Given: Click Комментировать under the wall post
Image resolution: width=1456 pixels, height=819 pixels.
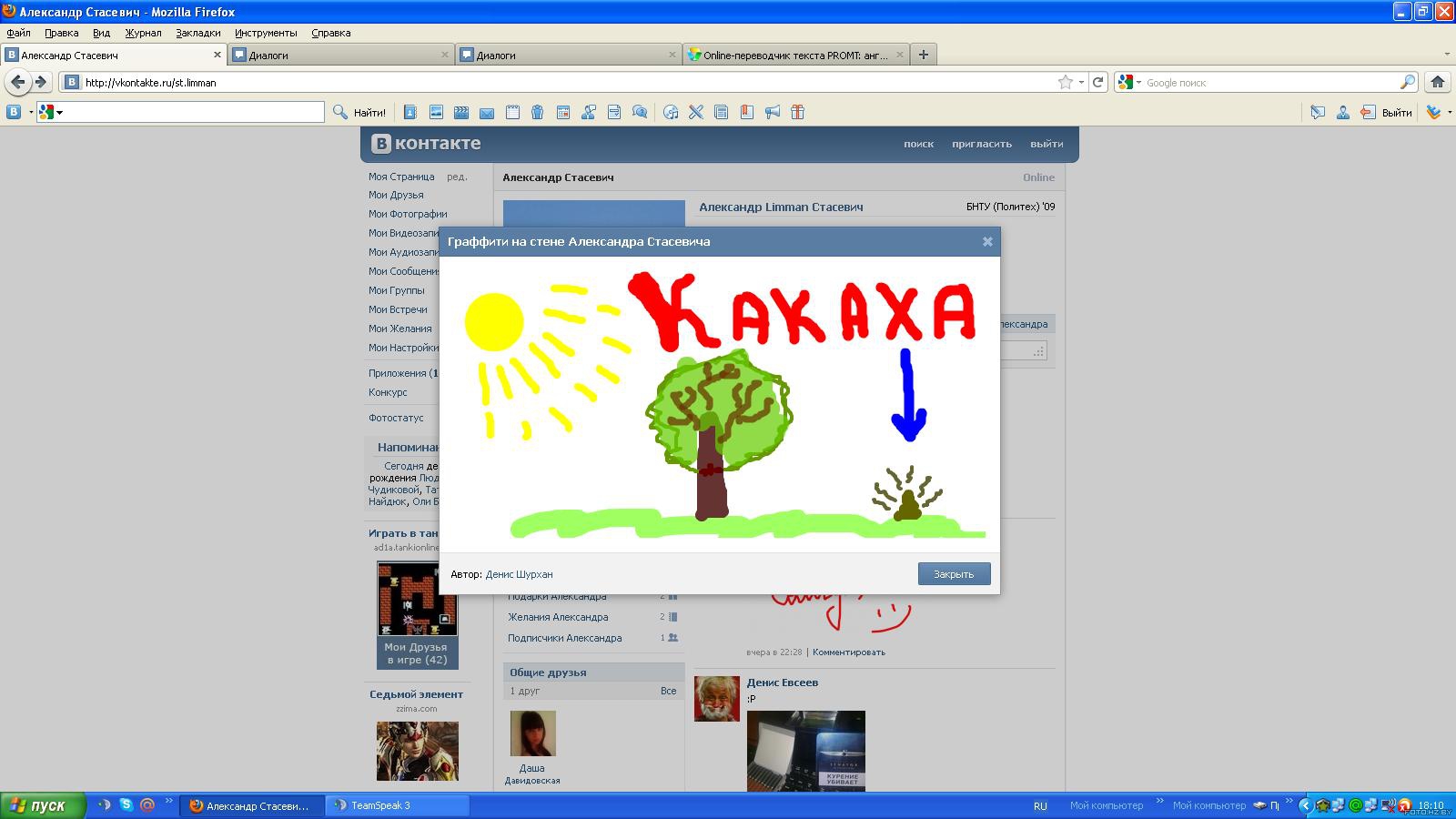Looking at the screenshot, I should click(x=848, y=652).
